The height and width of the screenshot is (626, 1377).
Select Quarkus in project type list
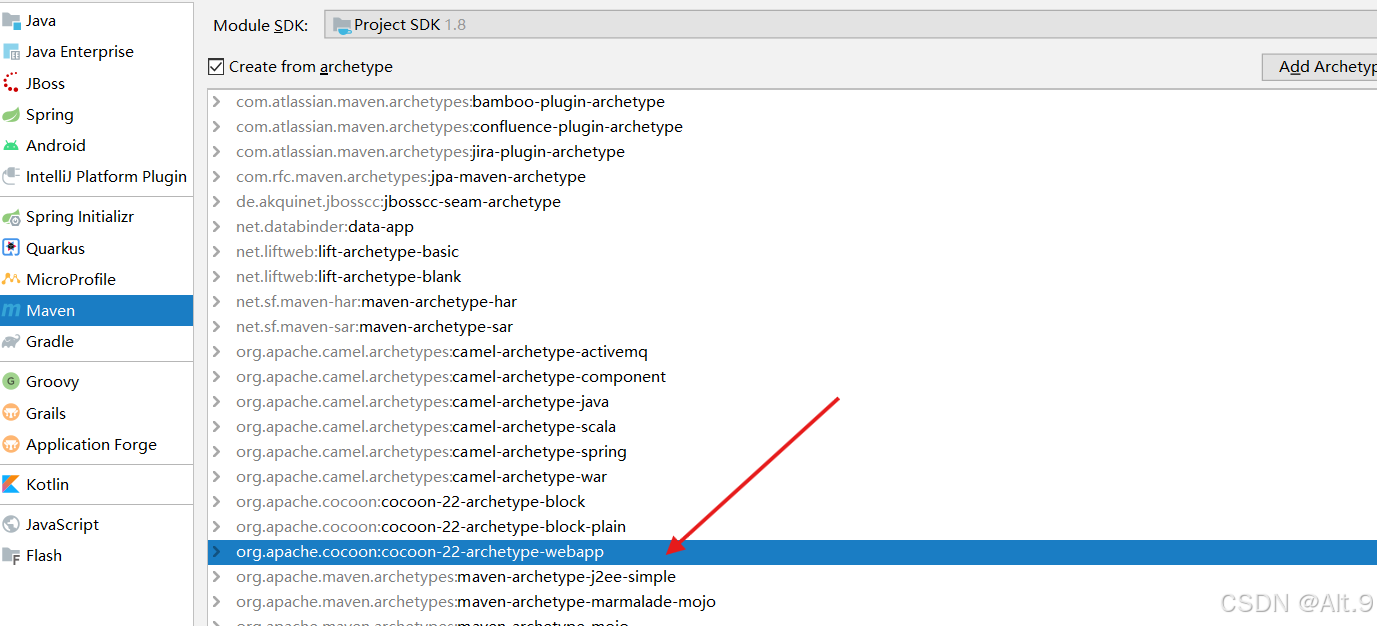coord(96,249)
